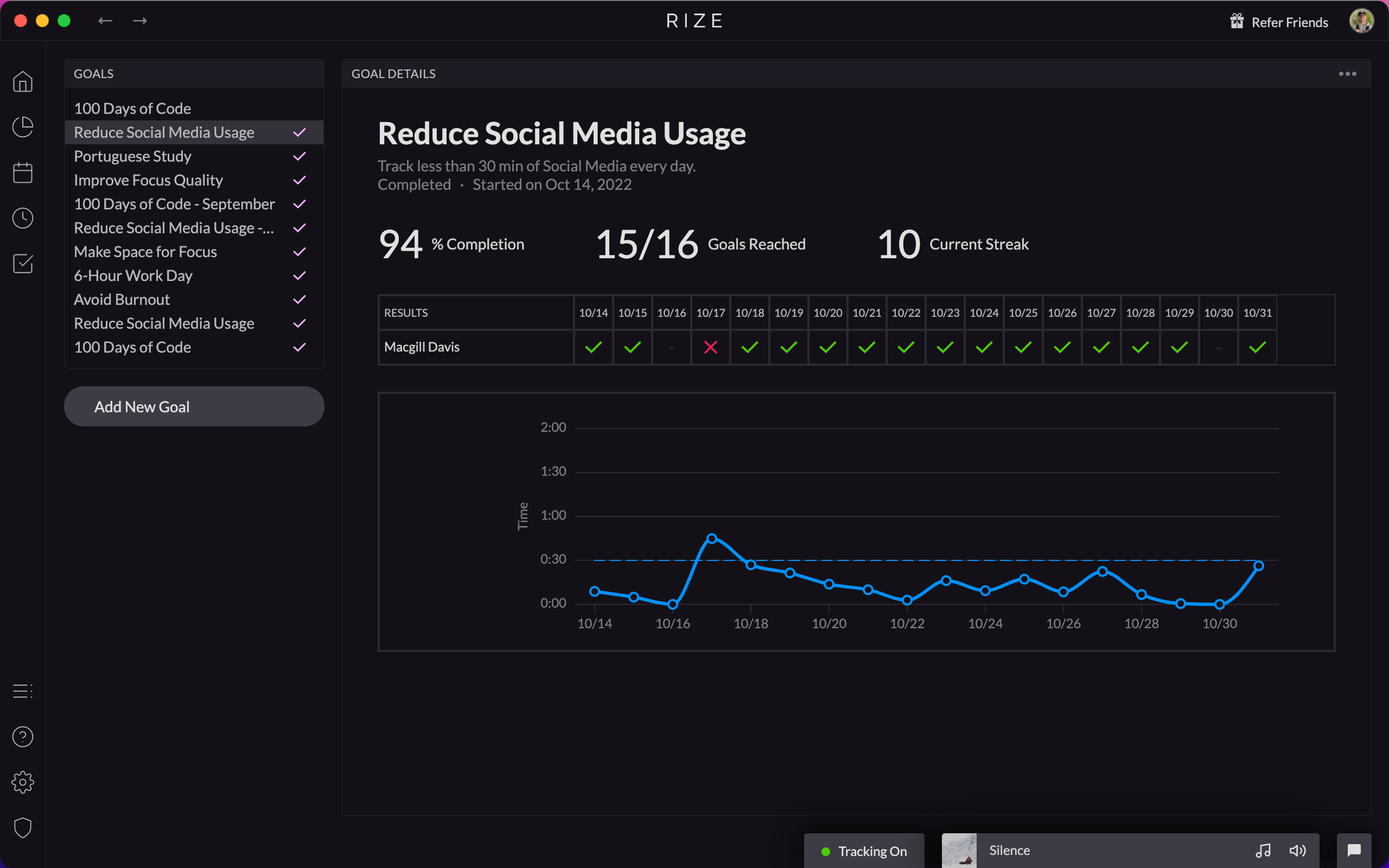Click the green check result for 10/24
The height and width of the screenshot is (868, 1389).
click(984, 347)
